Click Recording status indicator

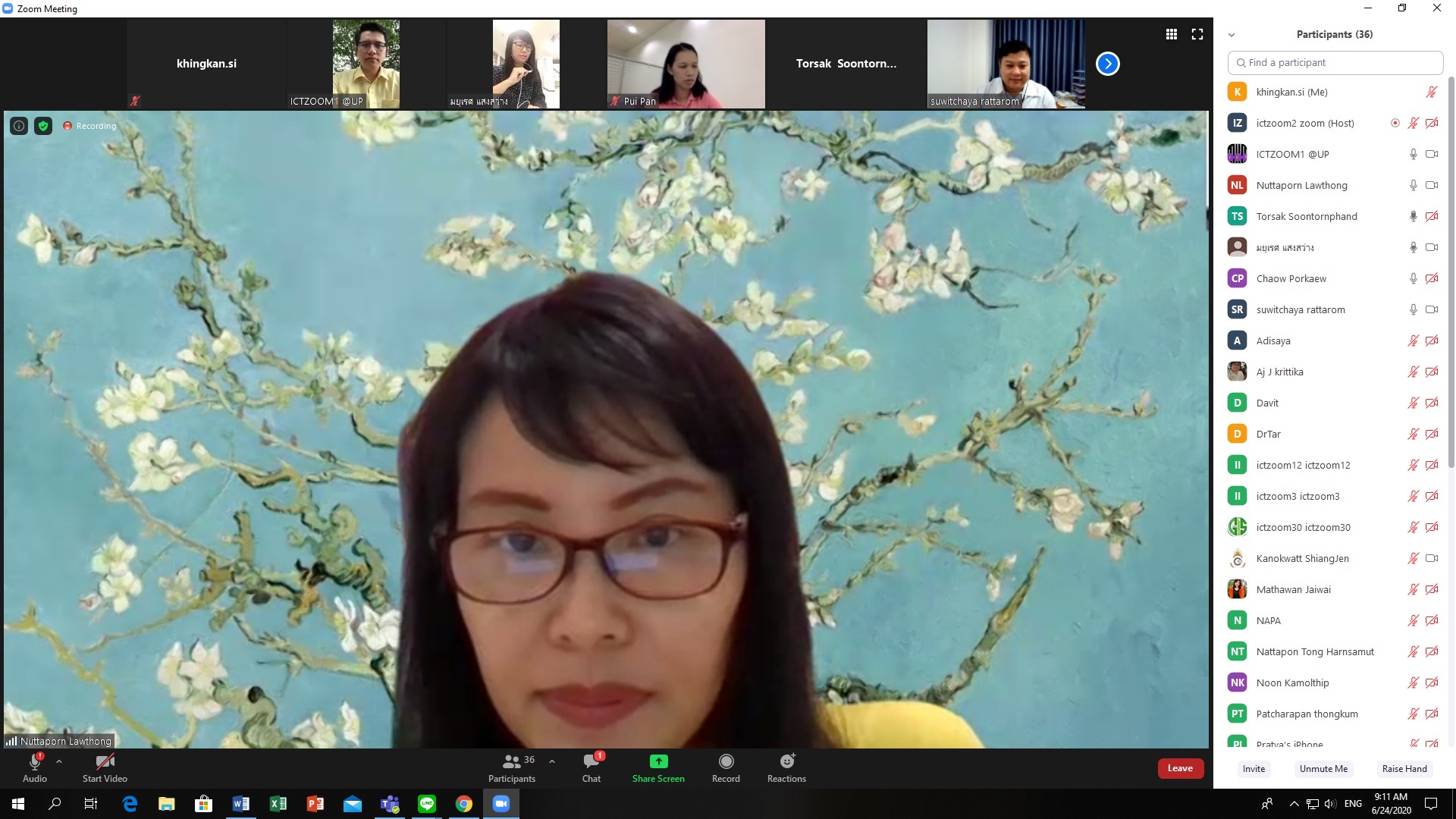[x=89, y=126]
